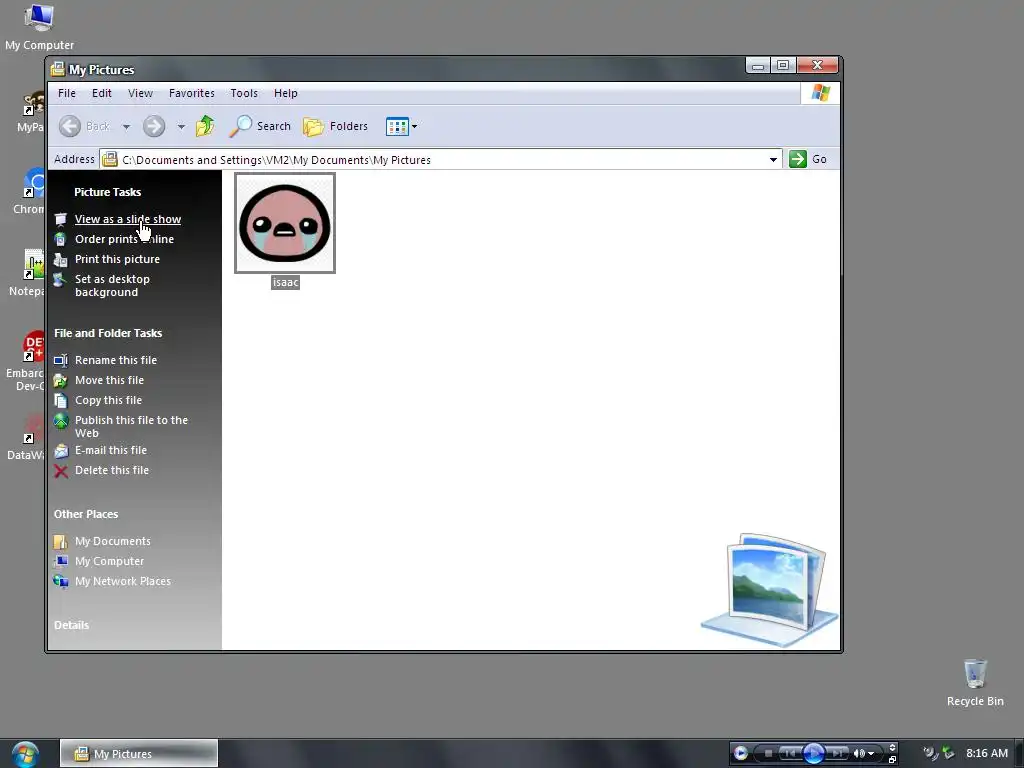Viewport: 1024px width, 768px height.
Task: Click the My Network Places icon
Action: pyautogui.click(x=61, y=581)
